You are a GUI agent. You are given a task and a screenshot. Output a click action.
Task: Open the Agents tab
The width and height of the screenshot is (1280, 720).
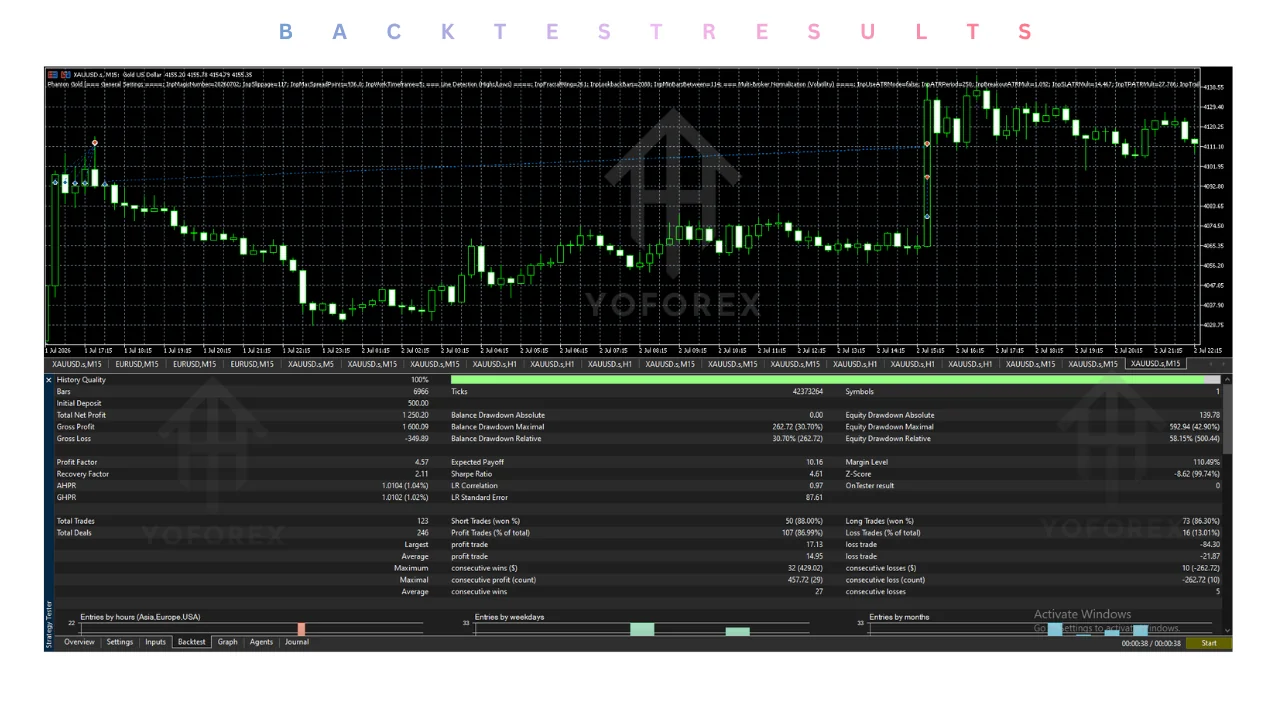point(261,642)
